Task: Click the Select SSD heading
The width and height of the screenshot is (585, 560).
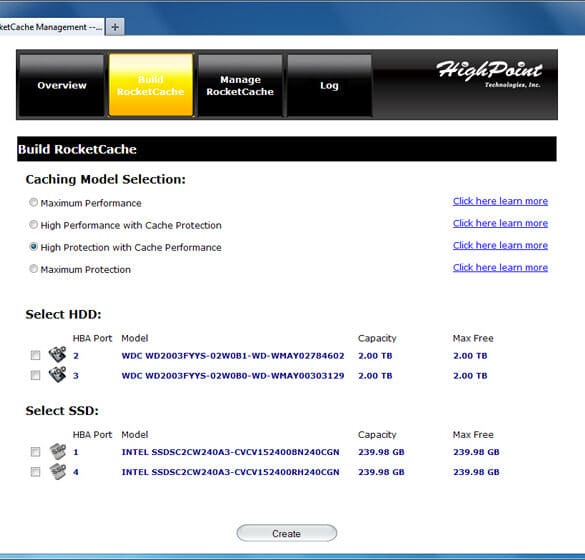Action: 62,411
